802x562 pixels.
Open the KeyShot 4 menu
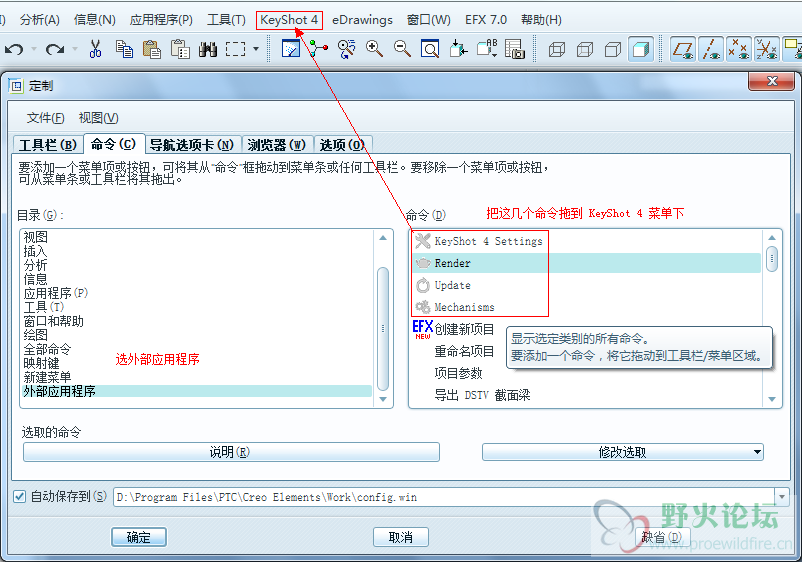289,20
